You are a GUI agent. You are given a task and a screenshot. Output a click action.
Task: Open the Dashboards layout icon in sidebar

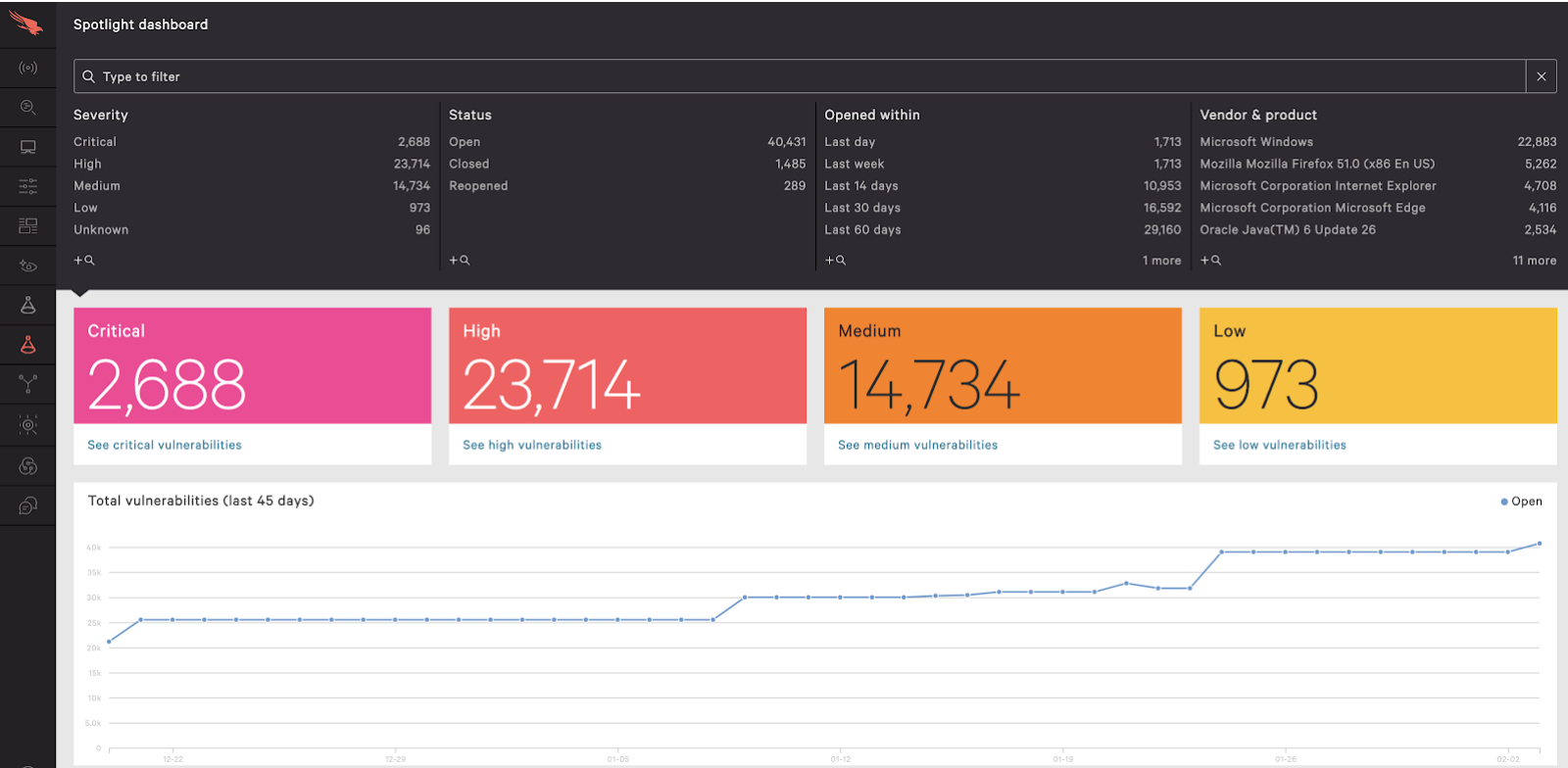pos(27,226)
